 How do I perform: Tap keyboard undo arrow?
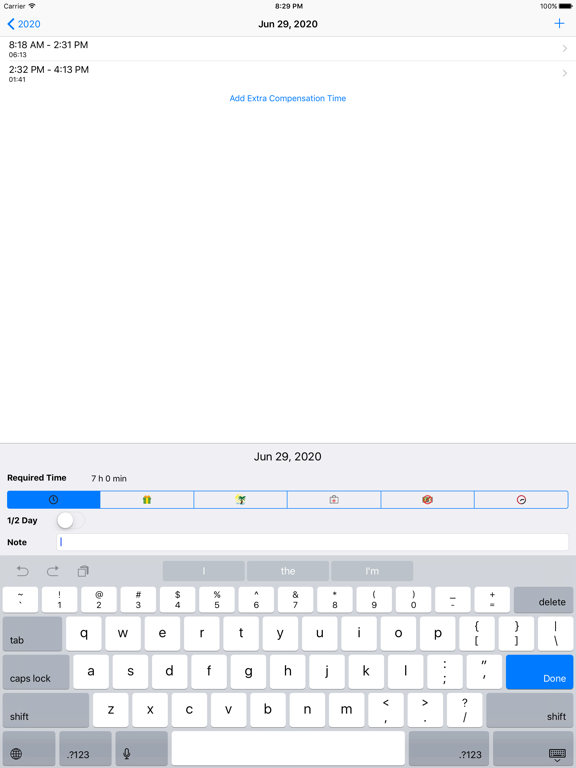(x=23, y=571)
